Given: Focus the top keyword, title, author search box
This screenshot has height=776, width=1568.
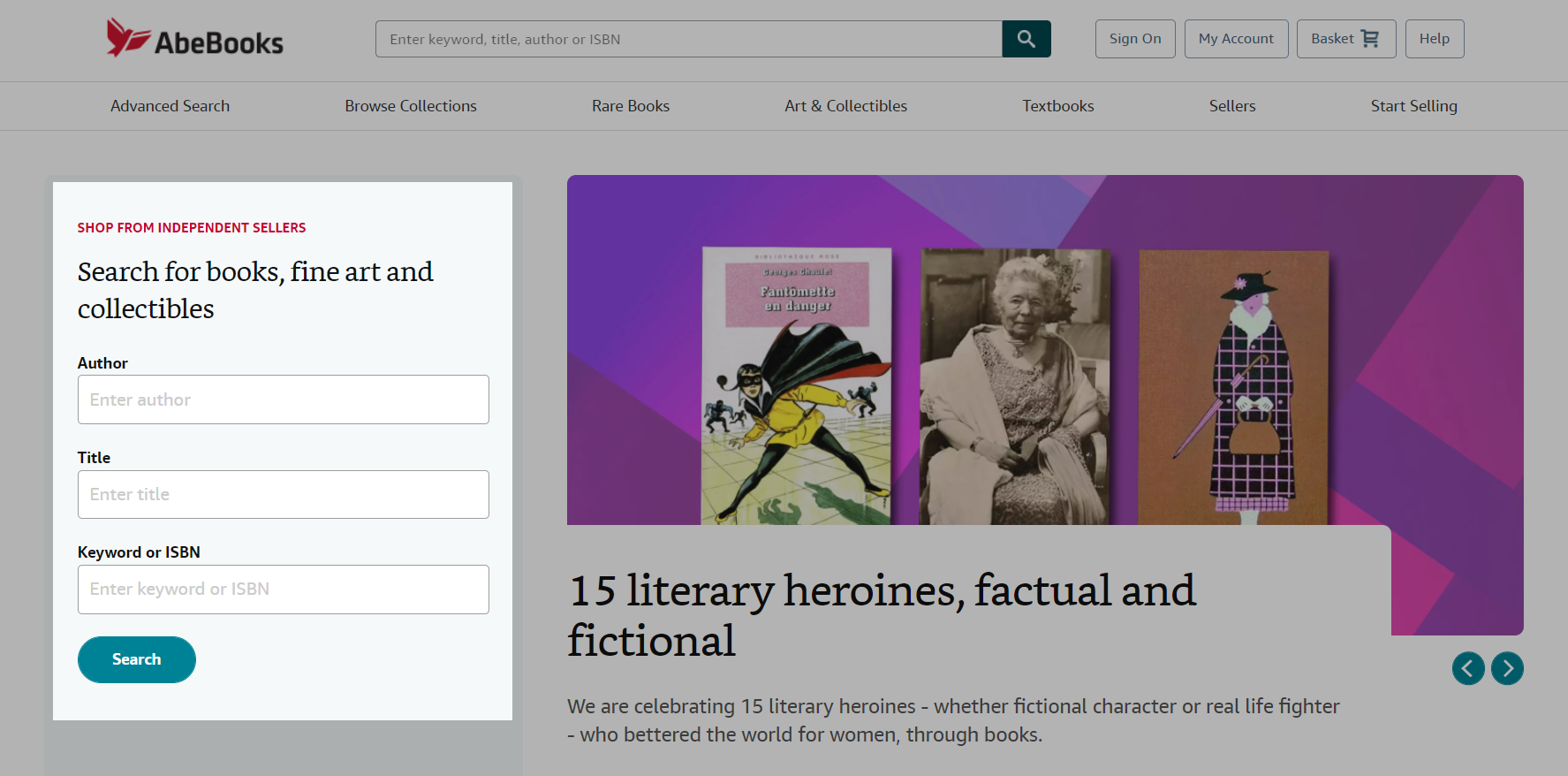Looking at the screenshot, I should tap(689, 39).
